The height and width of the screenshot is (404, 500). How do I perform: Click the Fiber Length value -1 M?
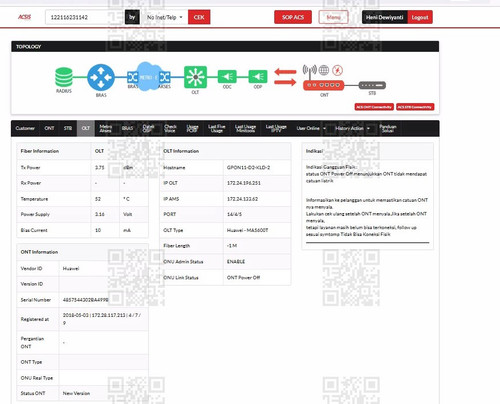(x=232, y=246)
